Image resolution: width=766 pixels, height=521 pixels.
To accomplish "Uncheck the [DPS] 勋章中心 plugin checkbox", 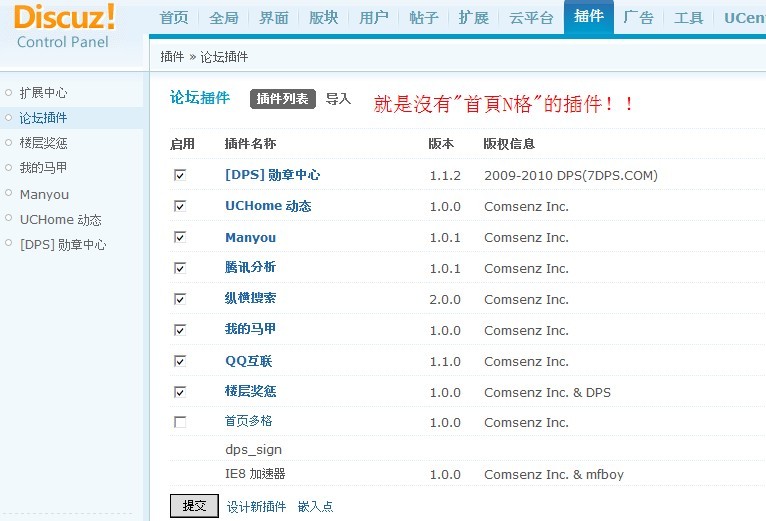I will [180, 175].
